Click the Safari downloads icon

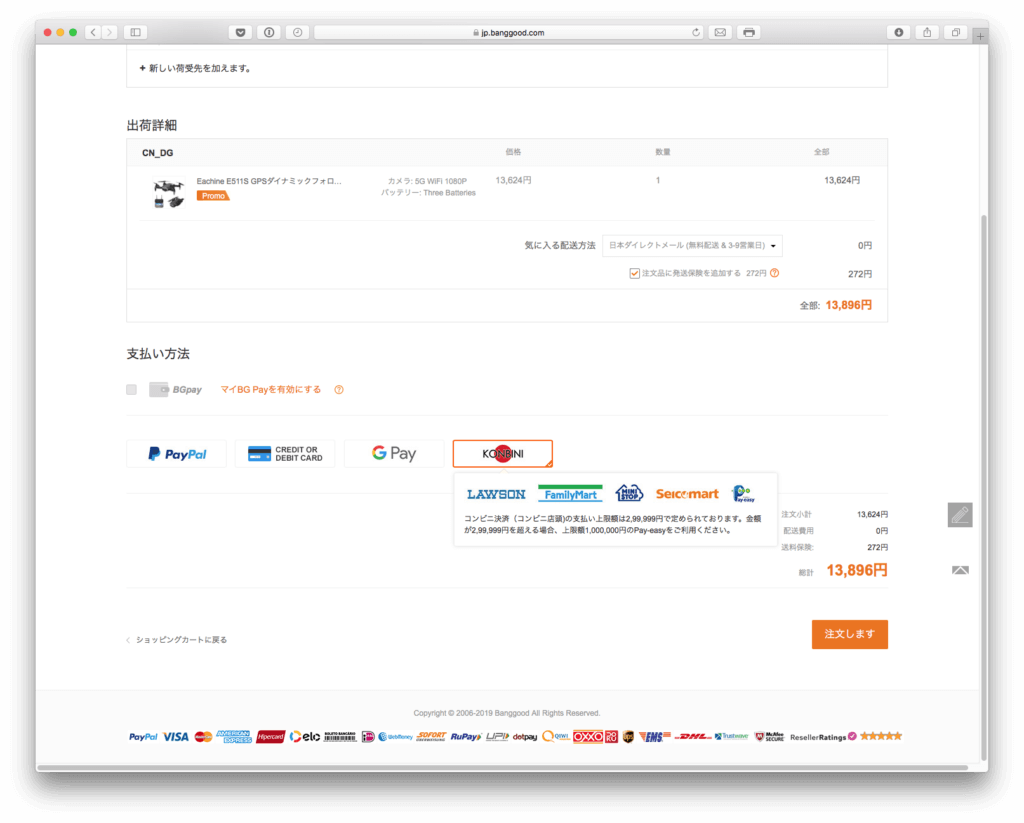898,32
